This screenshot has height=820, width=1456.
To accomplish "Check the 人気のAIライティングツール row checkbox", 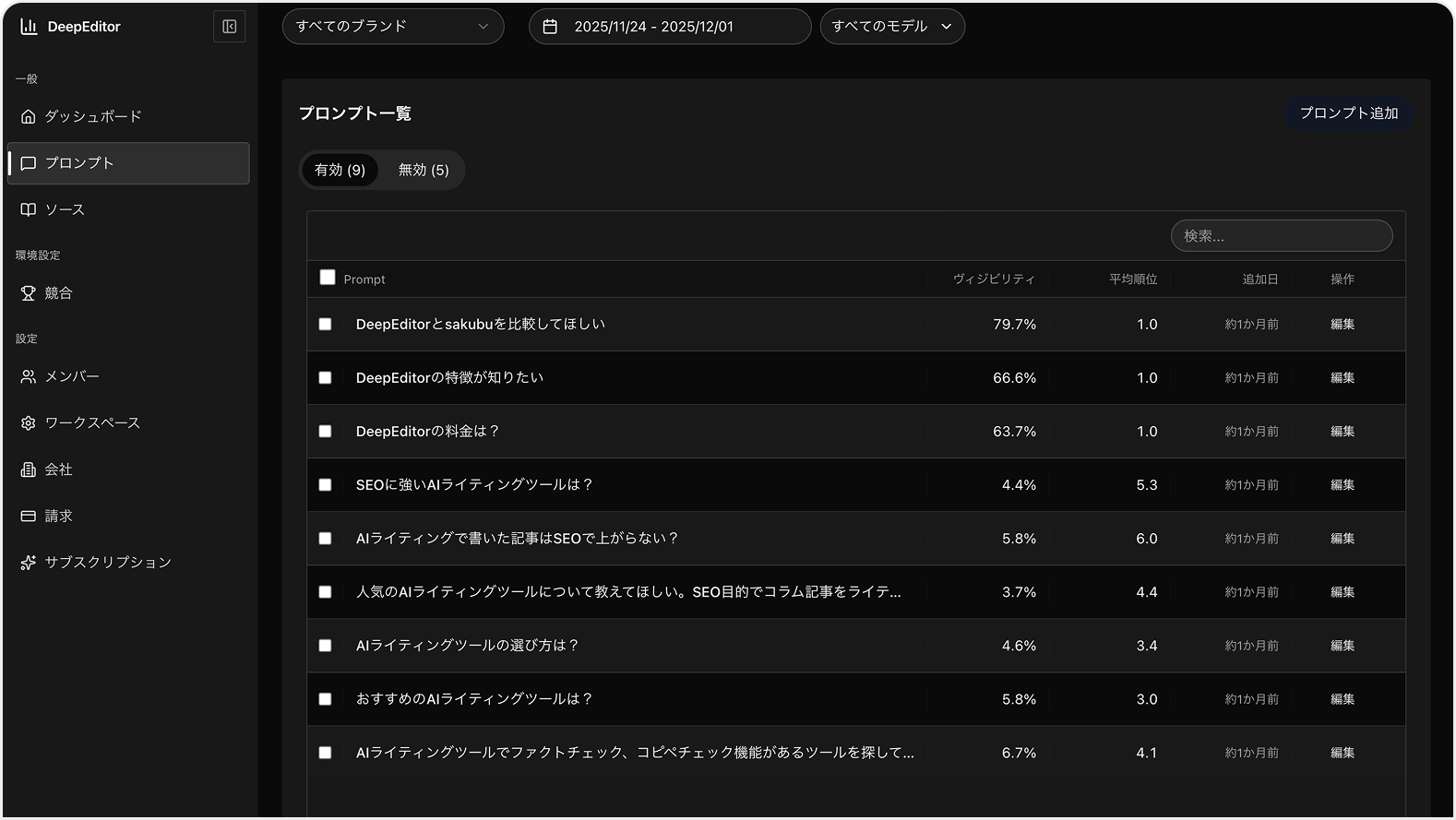I will coord(325,592).
